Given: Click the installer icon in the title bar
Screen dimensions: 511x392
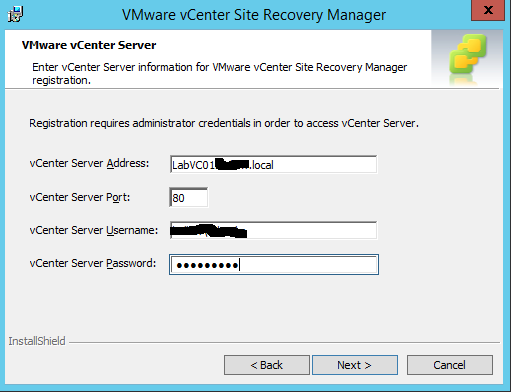Looking at the screenshot, I should click(15, 14).
